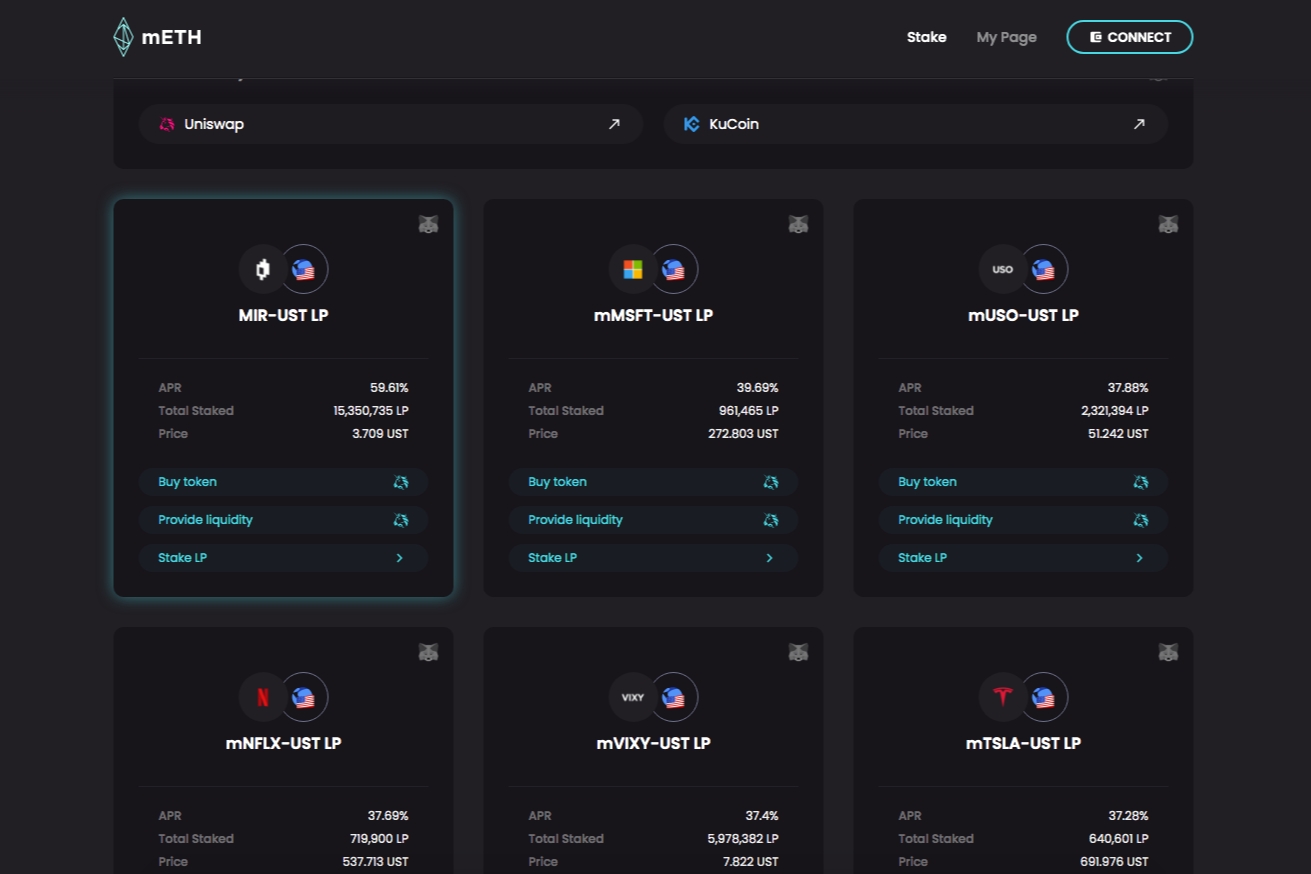
Task: Click the 59.61% APR value
Action: [x=389, y=388]
